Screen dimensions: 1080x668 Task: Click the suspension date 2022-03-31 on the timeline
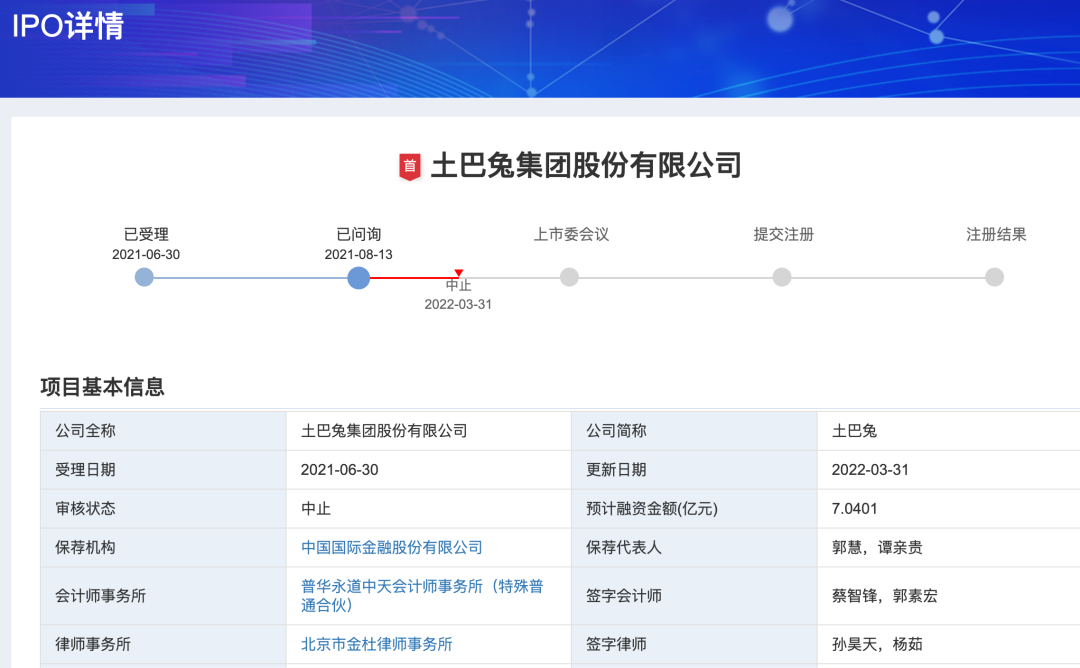coord(458,304)
